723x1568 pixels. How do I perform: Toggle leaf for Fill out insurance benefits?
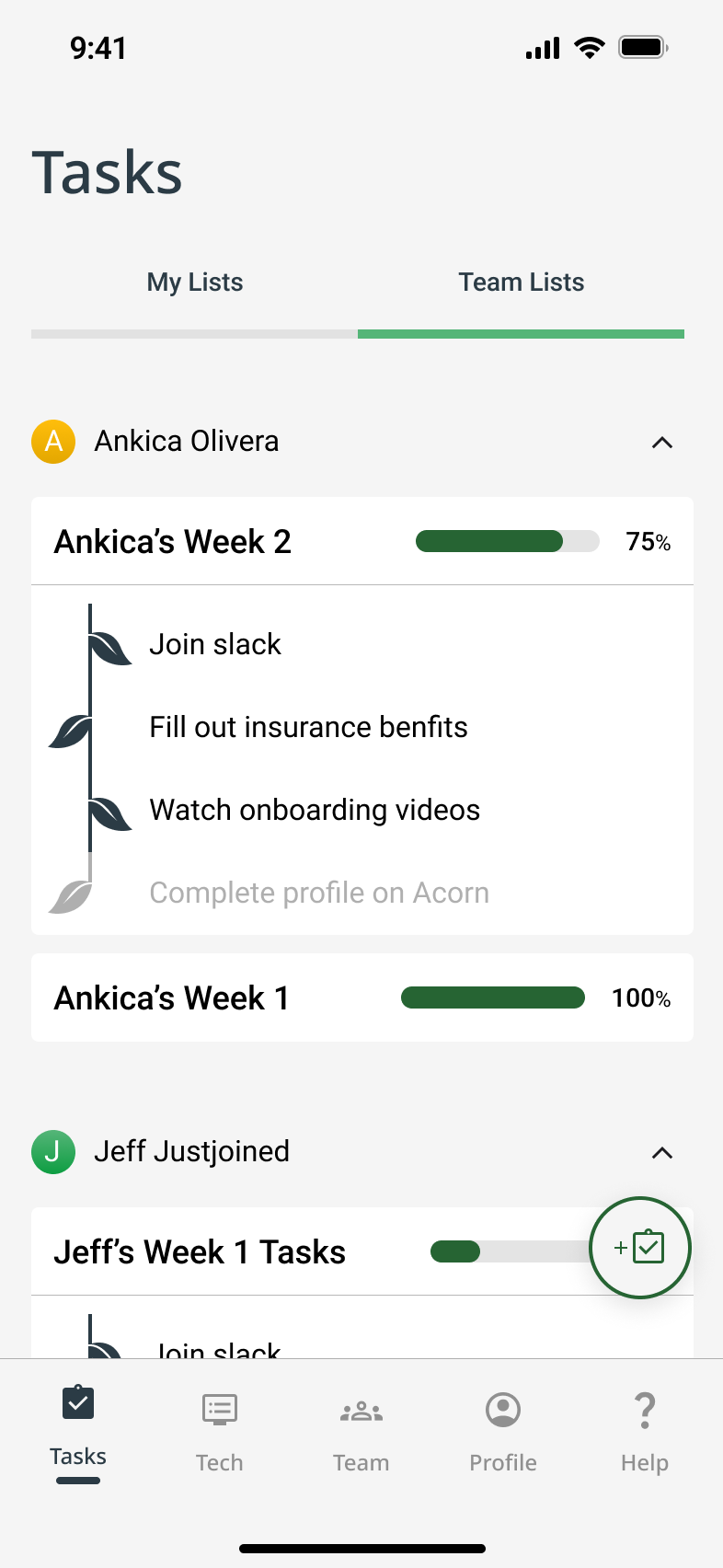pyautogui.click(x=71, y=732)
